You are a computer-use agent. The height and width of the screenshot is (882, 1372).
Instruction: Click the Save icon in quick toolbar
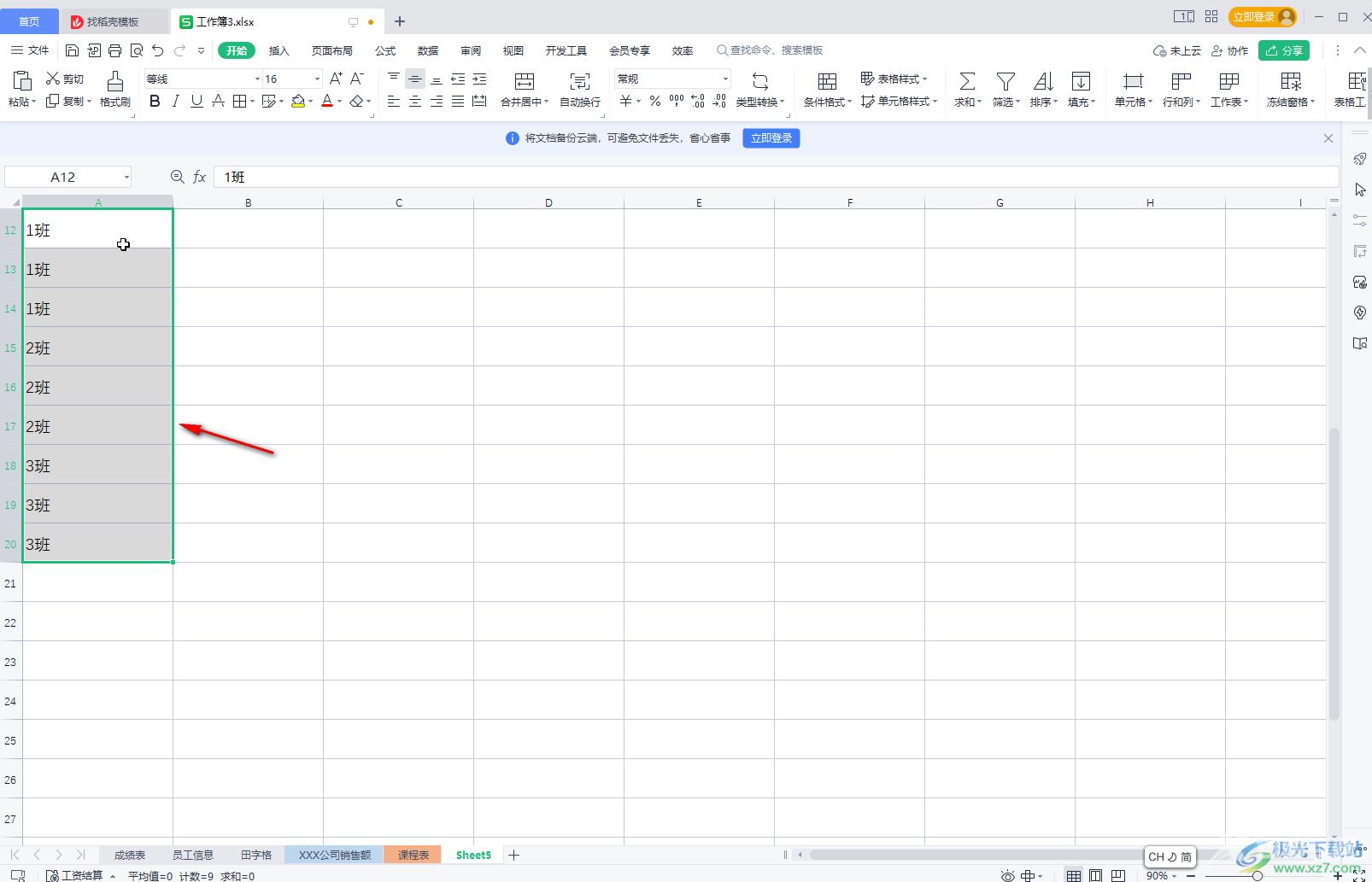(x=72, y=50)
